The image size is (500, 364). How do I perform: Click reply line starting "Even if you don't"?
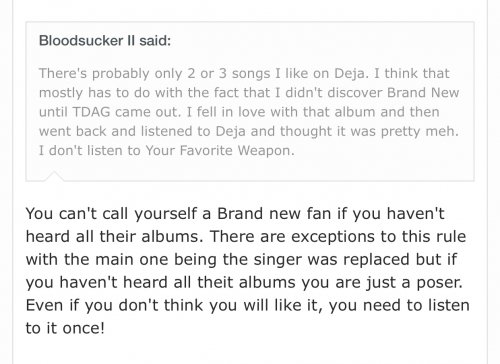(x=247, y=306)
